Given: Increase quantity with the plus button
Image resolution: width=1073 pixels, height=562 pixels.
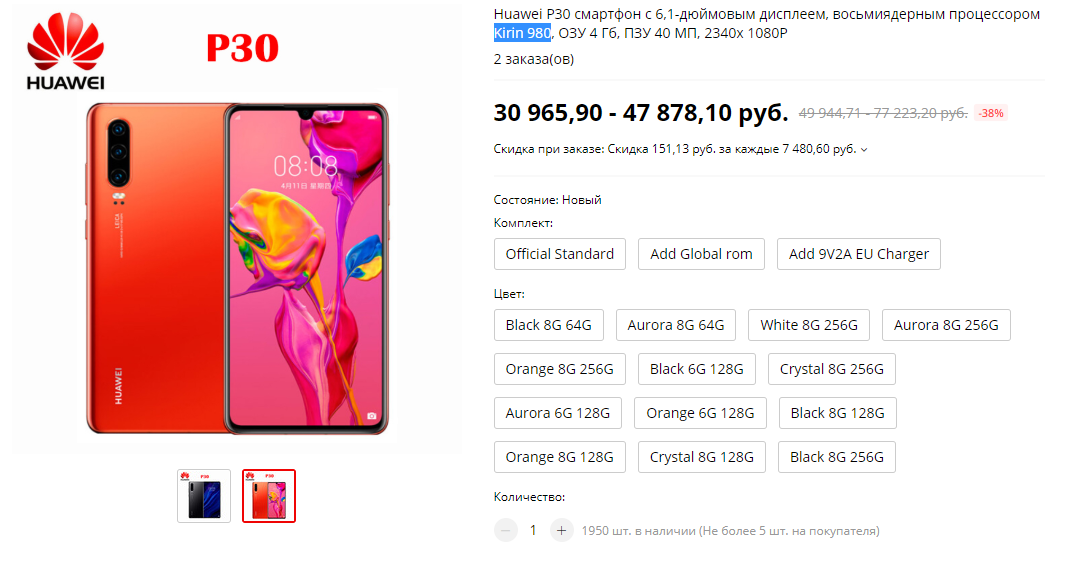Looking at the screenshot, I should (561, 531).
